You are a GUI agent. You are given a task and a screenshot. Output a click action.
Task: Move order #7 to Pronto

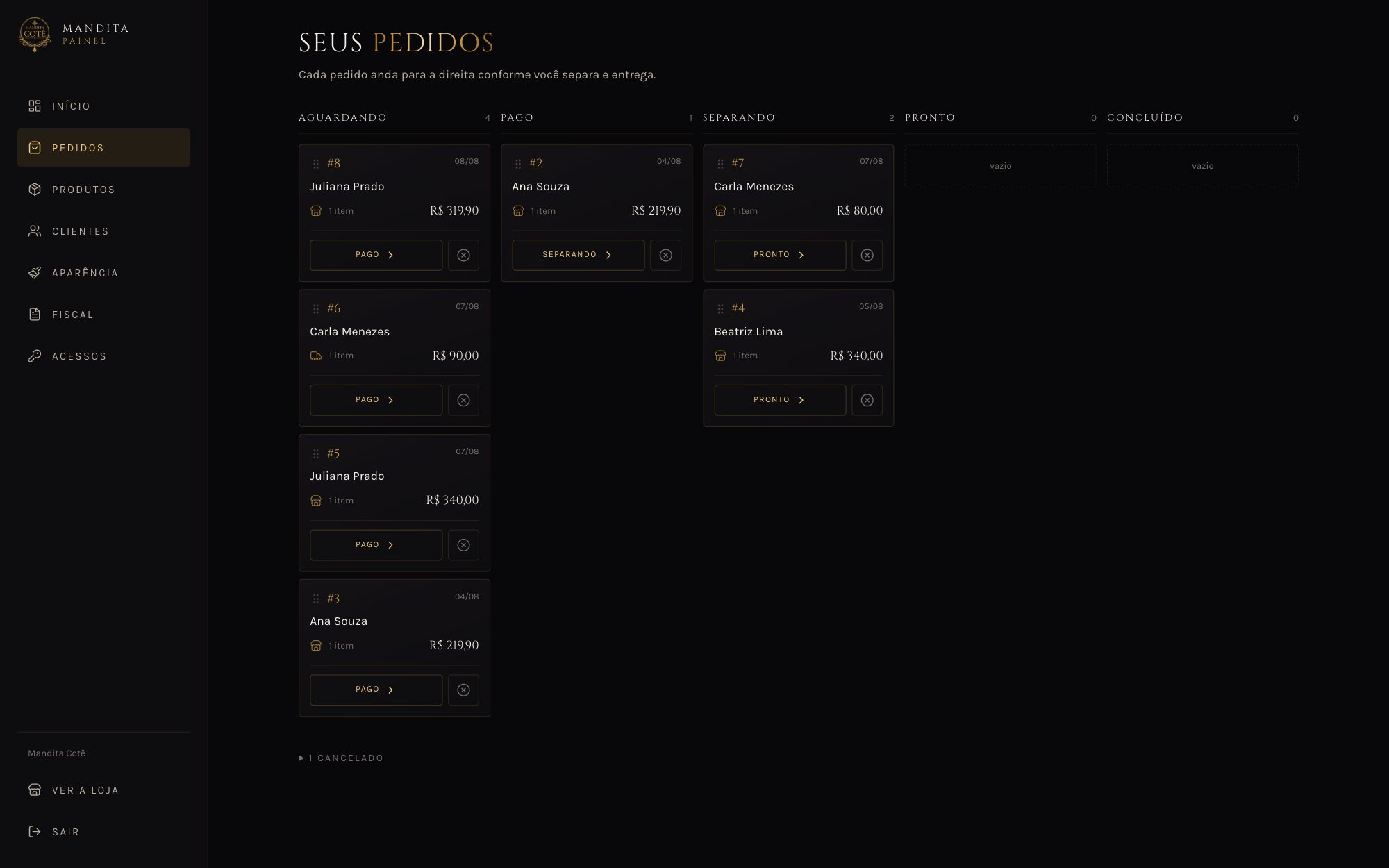(780, 255)
